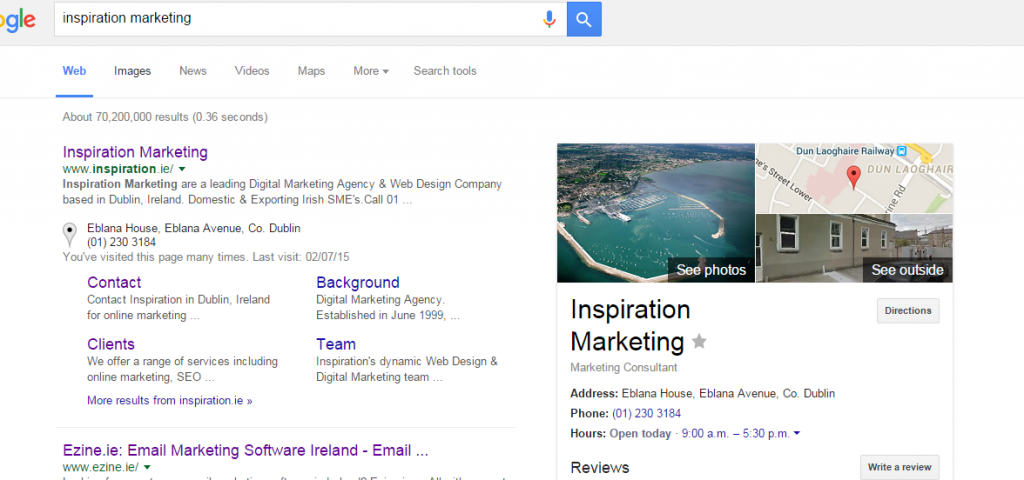Click the Dun Laoghaire Railway station icon
Image resolution: width=1024 pixels, height=480 pixels.
pyautogui.click(x=902, y=151)
